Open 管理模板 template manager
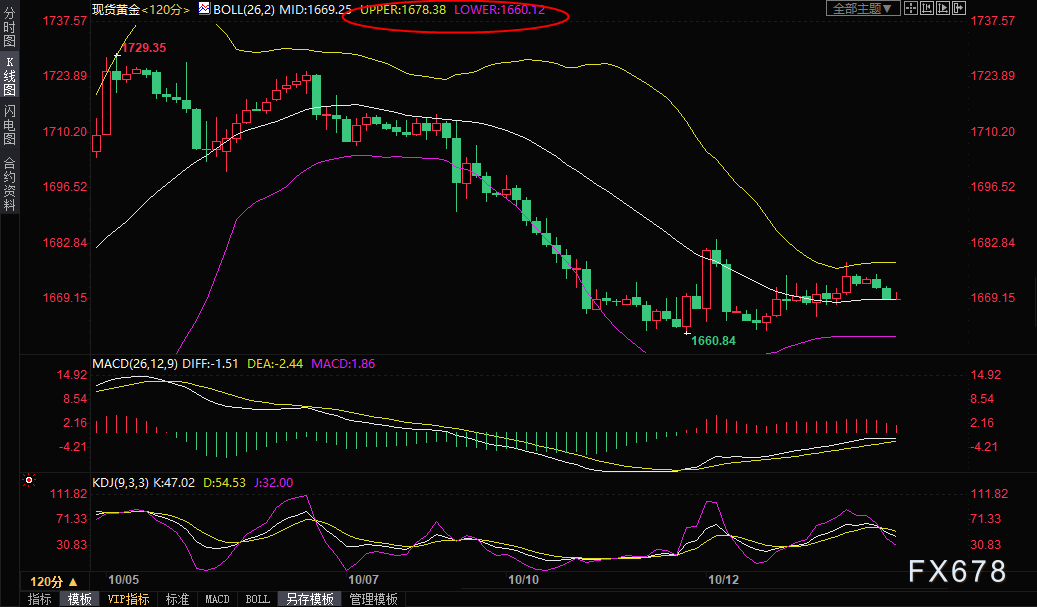The width and height of the screenshot is (1037, 607). click(373, 599)
